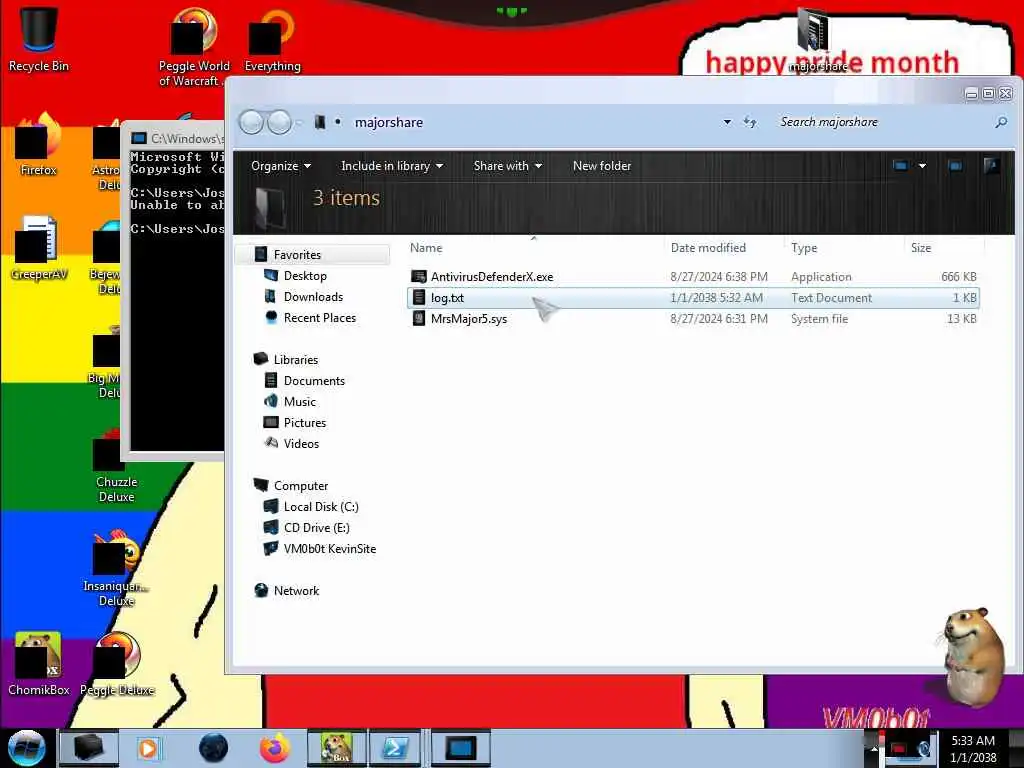This screenshot has width=1024, height=768.
Task: Open the address bar history dropdown arrow
Action: pos(727,122)
